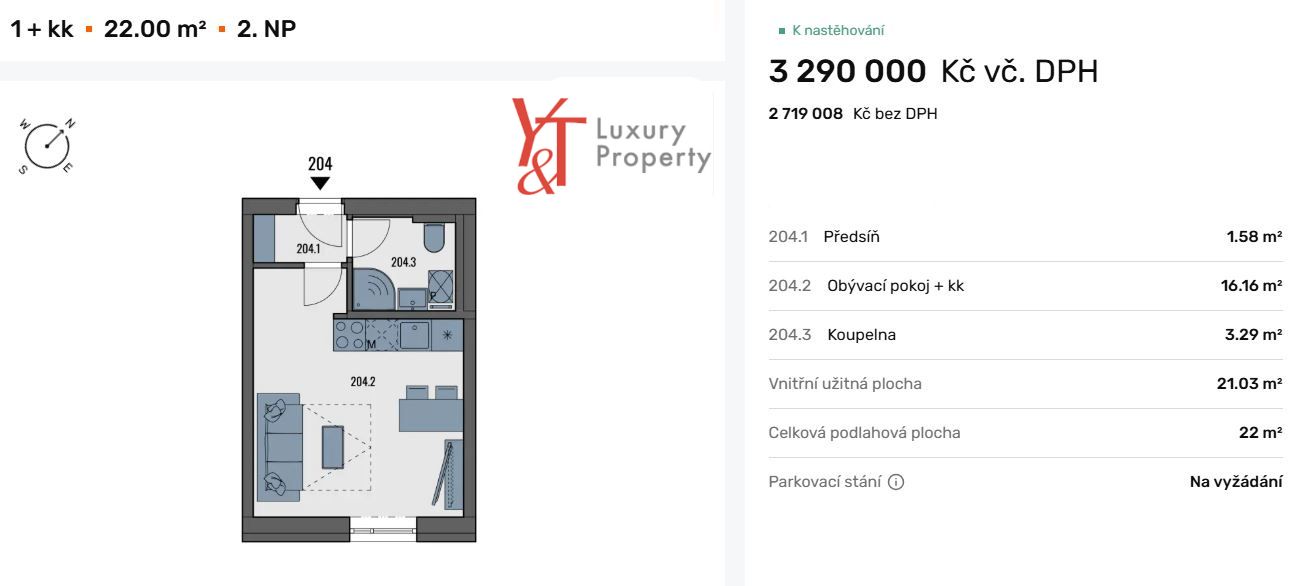Click the 204.1 Předsíň row
Image resolution: width=1299 pixels, height=586 pixels.
(1025, 237)
